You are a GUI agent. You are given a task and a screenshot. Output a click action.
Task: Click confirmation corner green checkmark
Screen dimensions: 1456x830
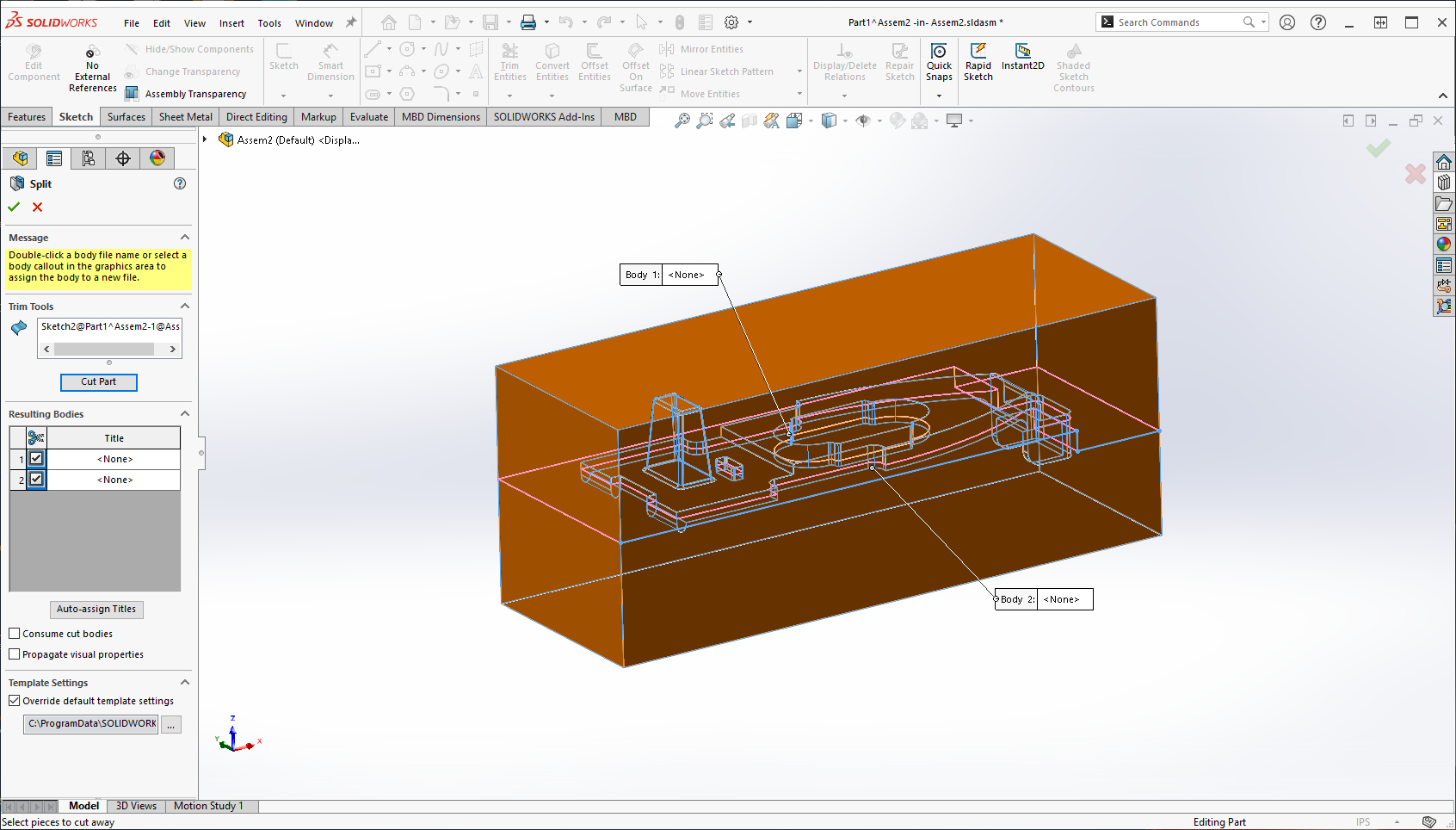click(1379, 148)
